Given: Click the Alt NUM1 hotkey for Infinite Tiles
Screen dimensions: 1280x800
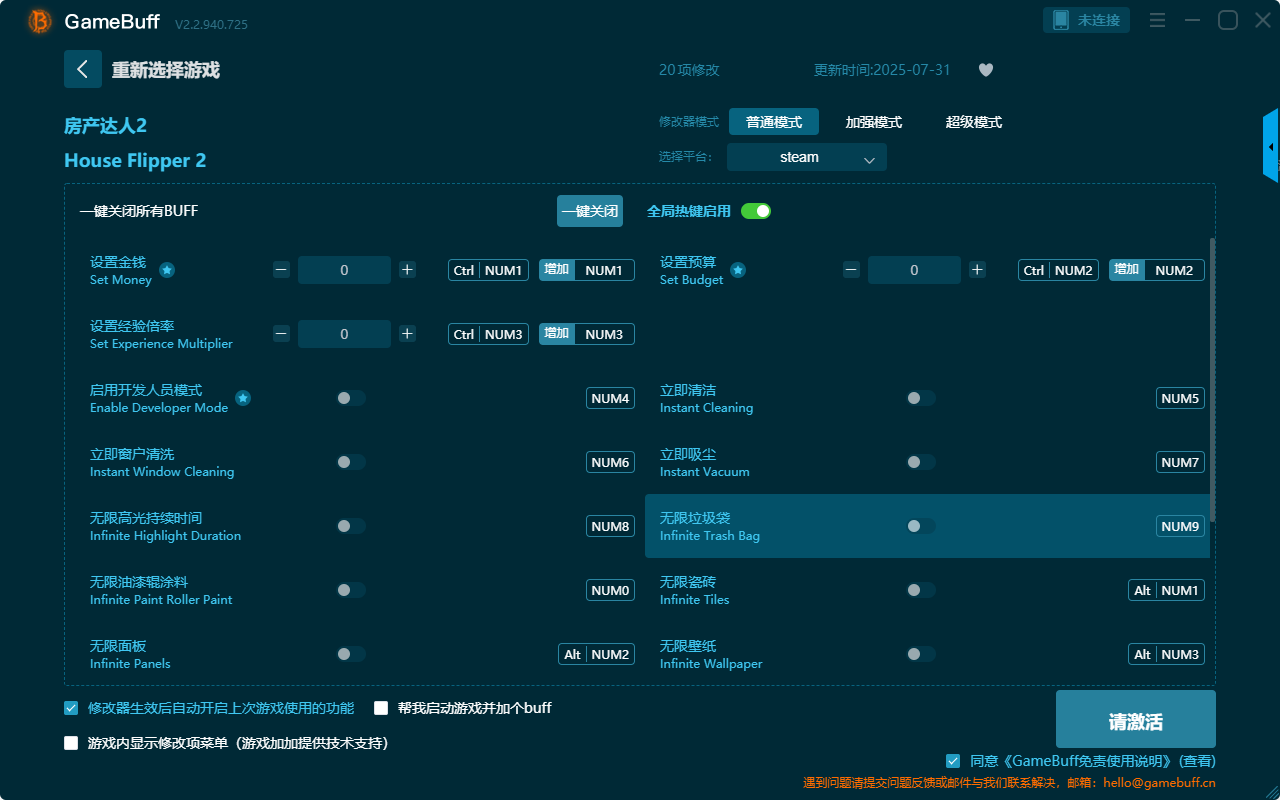Looking at the screenshot, I should coord(1166,590).
